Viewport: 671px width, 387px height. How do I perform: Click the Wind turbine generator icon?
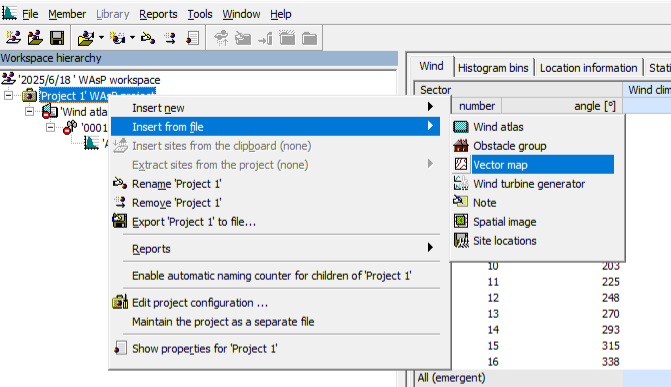click(461, 184)
